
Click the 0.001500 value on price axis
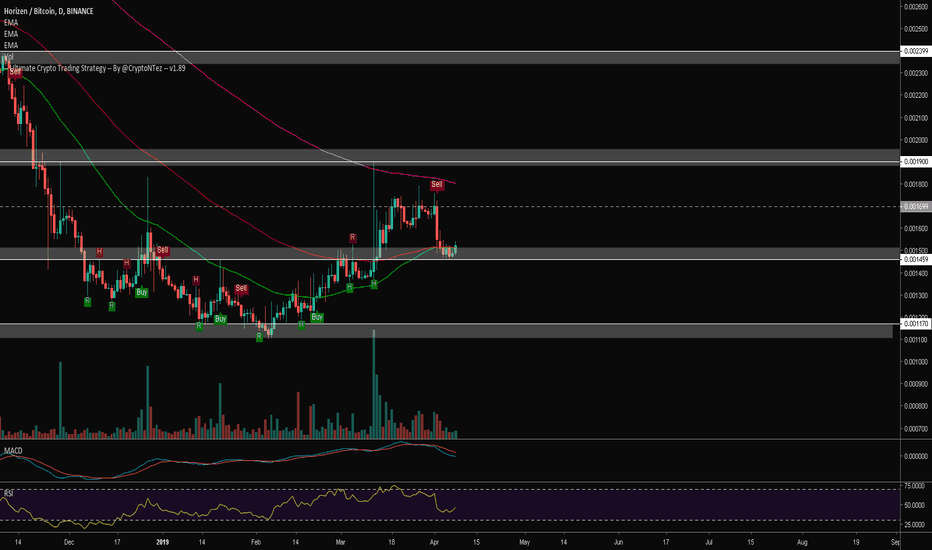click(x=916, y=251)
